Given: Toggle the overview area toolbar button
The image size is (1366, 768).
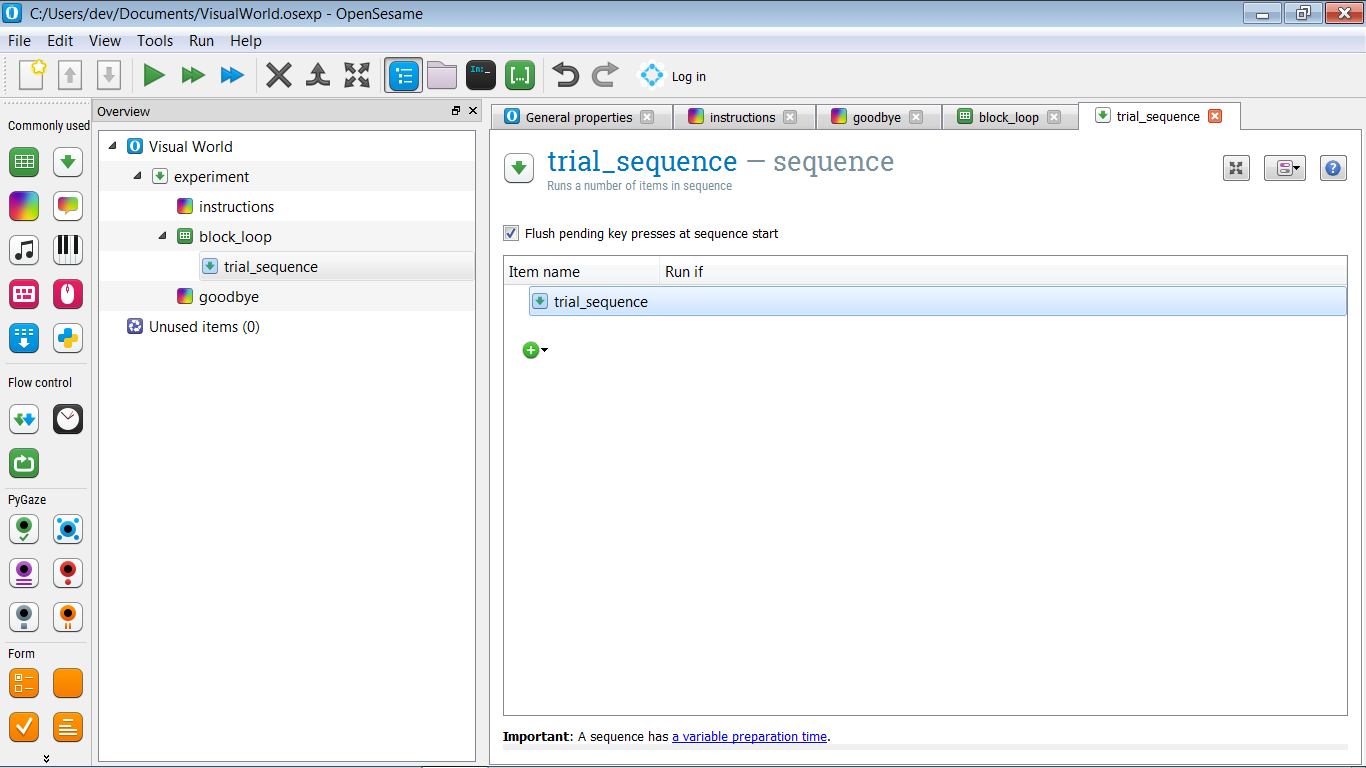Looking at the screenshot, I should tap(404, 75).
